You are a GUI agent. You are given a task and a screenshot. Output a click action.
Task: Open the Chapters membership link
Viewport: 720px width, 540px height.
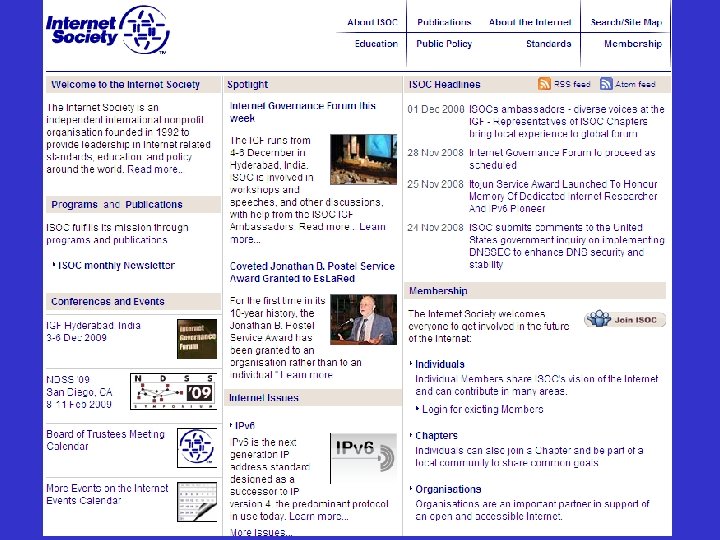(x=436, y=435)
